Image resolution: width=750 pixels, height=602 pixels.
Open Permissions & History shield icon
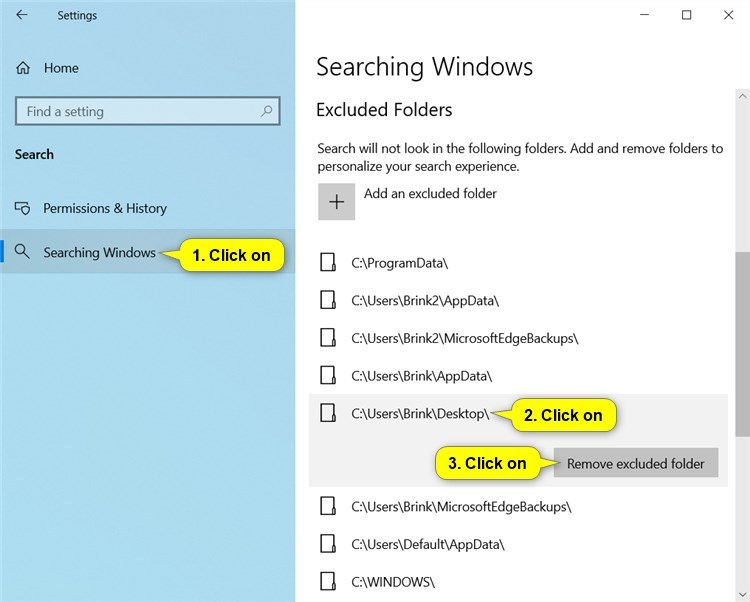click(x=22, y=208)
